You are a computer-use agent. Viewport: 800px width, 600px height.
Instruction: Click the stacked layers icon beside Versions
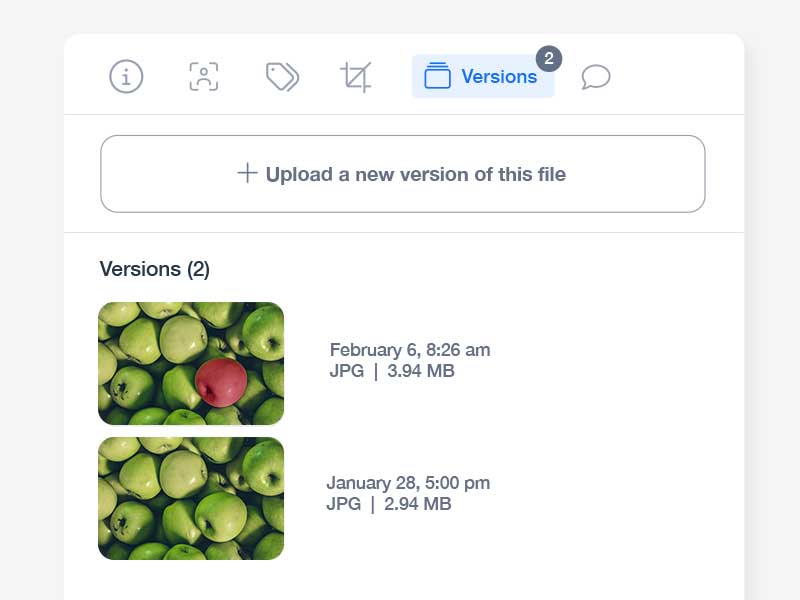[437, 77]
